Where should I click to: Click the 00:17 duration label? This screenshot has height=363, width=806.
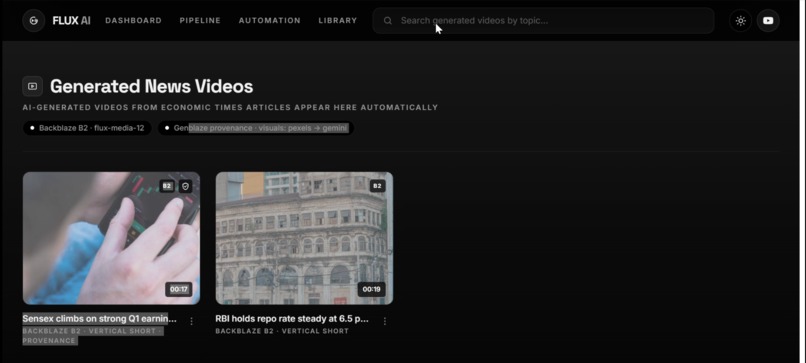tap(178, 289)
